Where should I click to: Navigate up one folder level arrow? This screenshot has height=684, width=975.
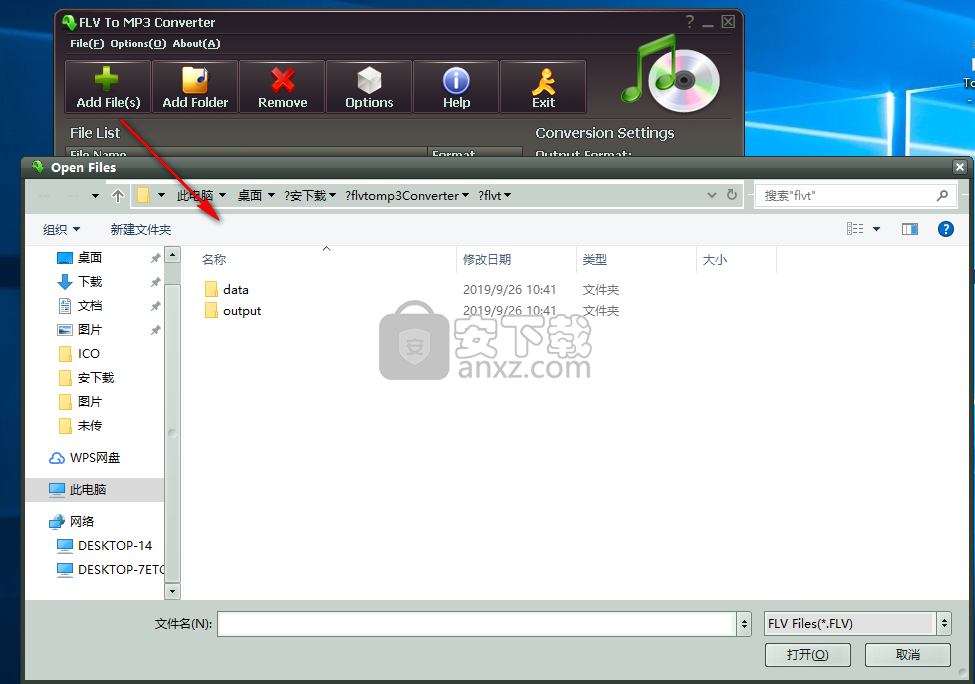point(118,196)
